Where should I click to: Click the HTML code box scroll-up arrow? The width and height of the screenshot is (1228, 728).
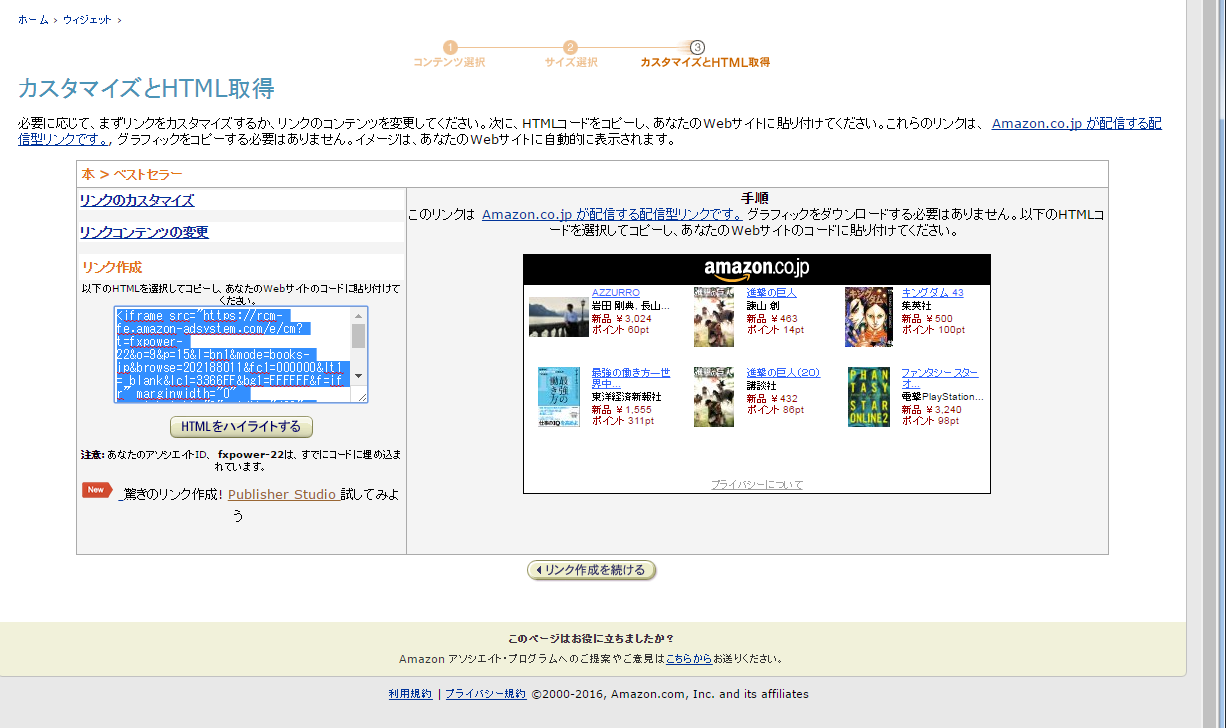point(359,315)
